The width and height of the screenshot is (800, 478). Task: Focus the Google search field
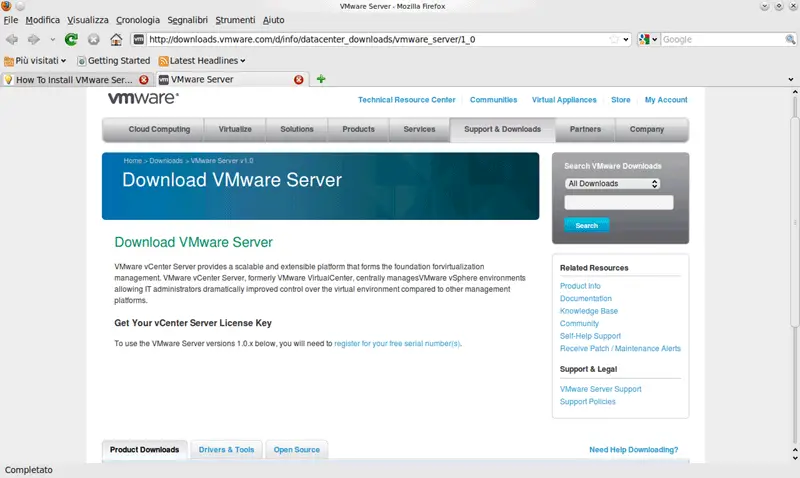pyautogui.click(x=722, y=39)
